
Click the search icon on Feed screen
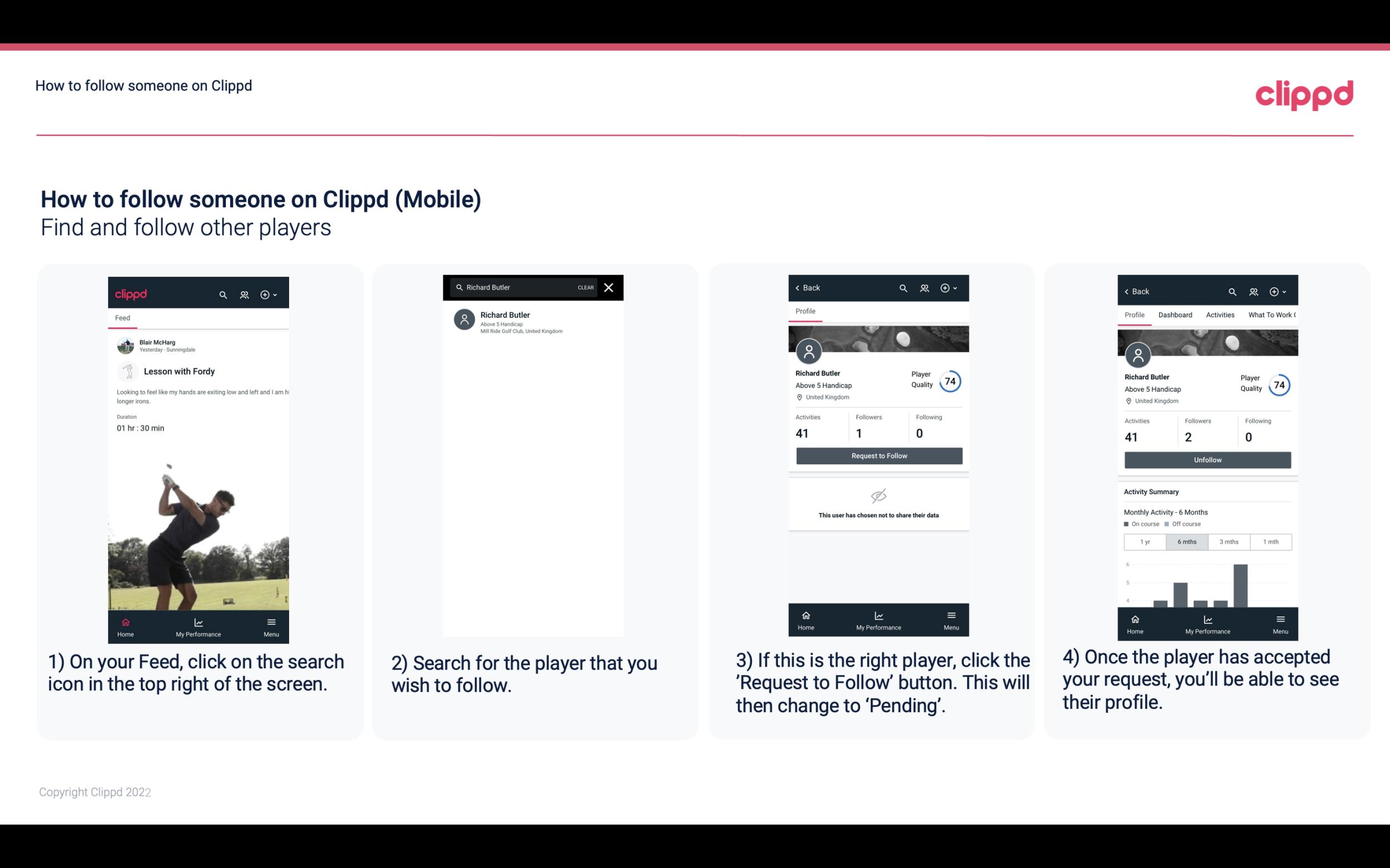pos(222,294)
